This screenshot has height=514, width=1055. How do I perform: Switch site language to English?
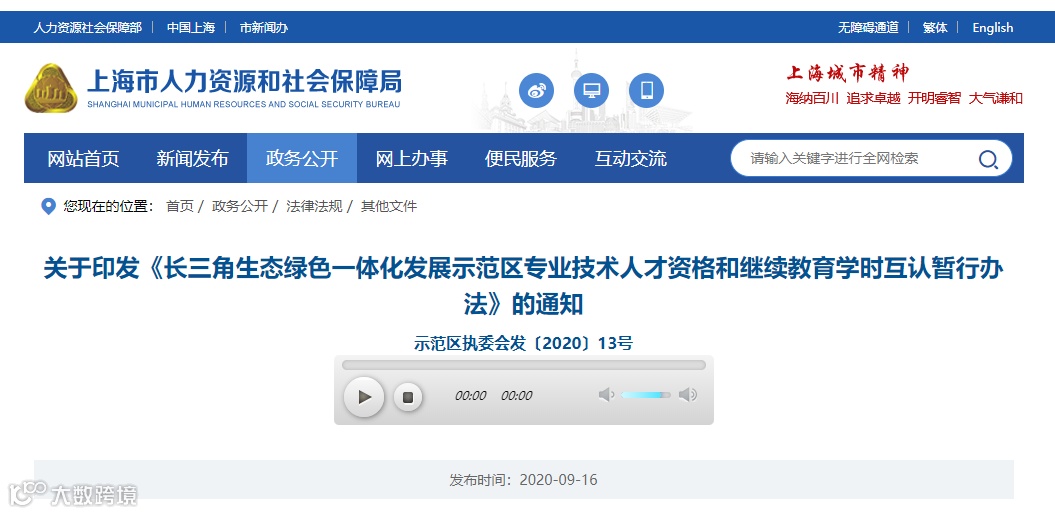coord(992,28)
